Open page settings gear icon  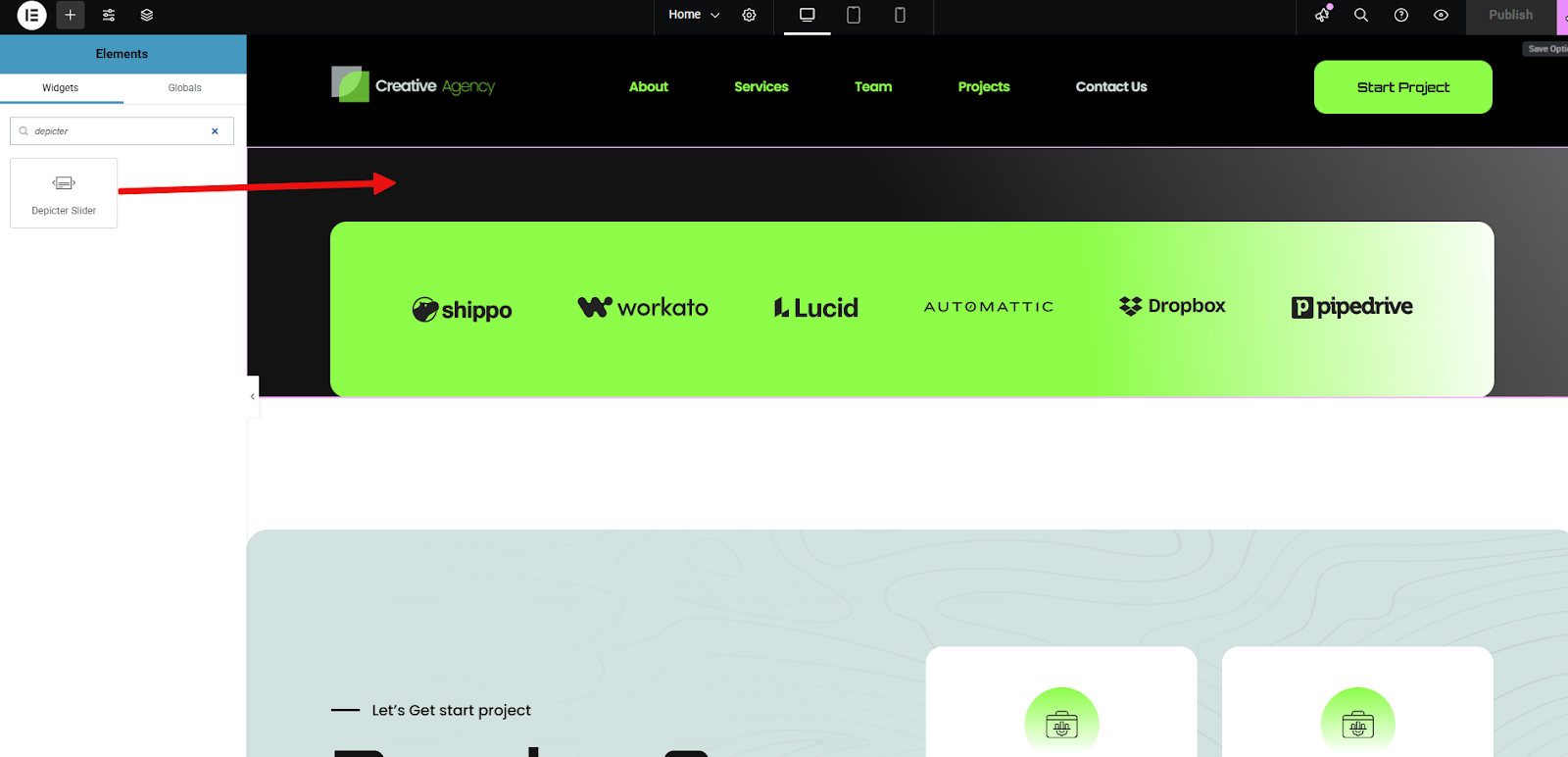click(x=750, y=15)
